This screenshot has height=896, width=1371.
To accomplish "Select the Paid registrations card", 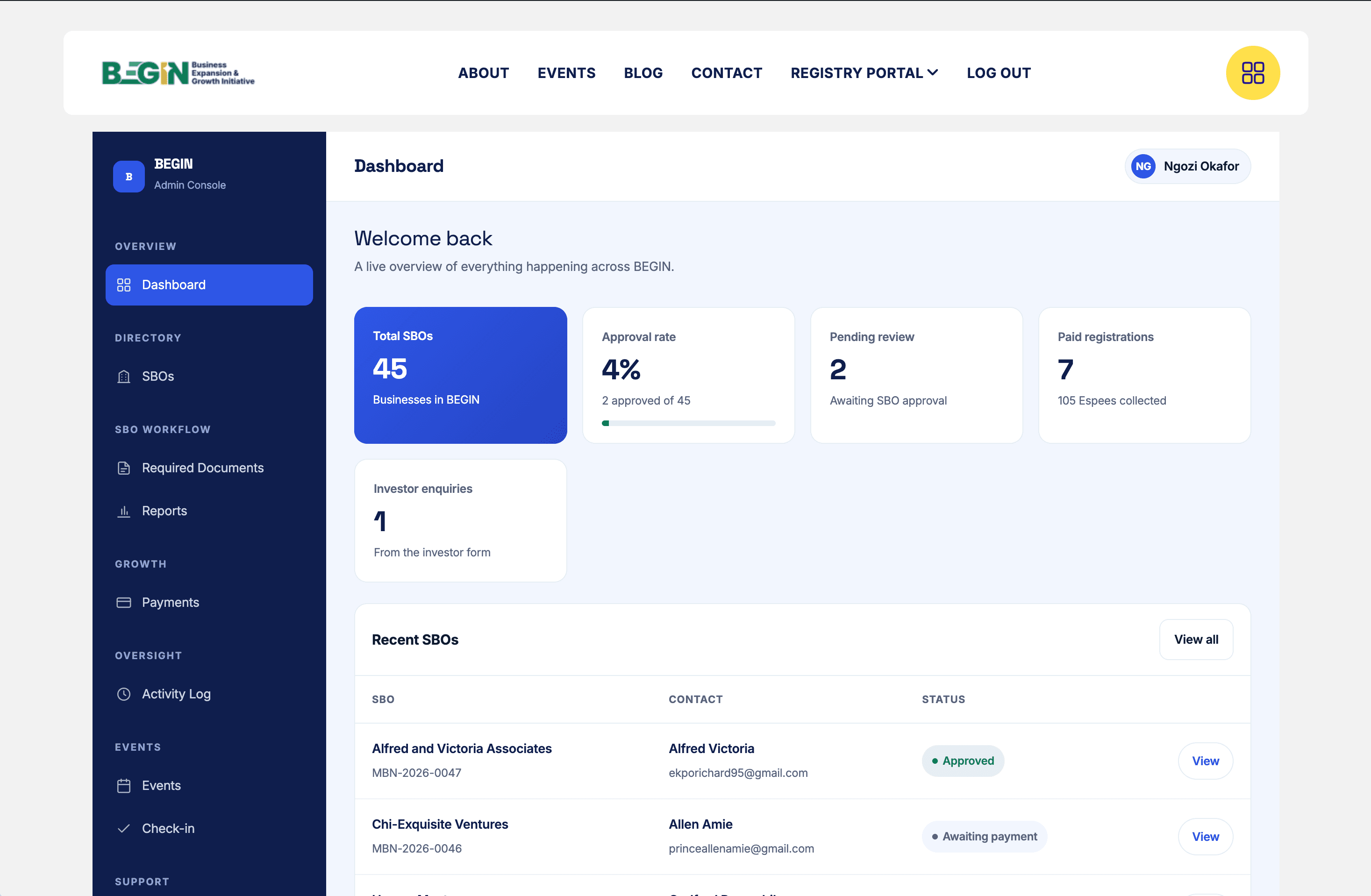I will point(1144,376).
